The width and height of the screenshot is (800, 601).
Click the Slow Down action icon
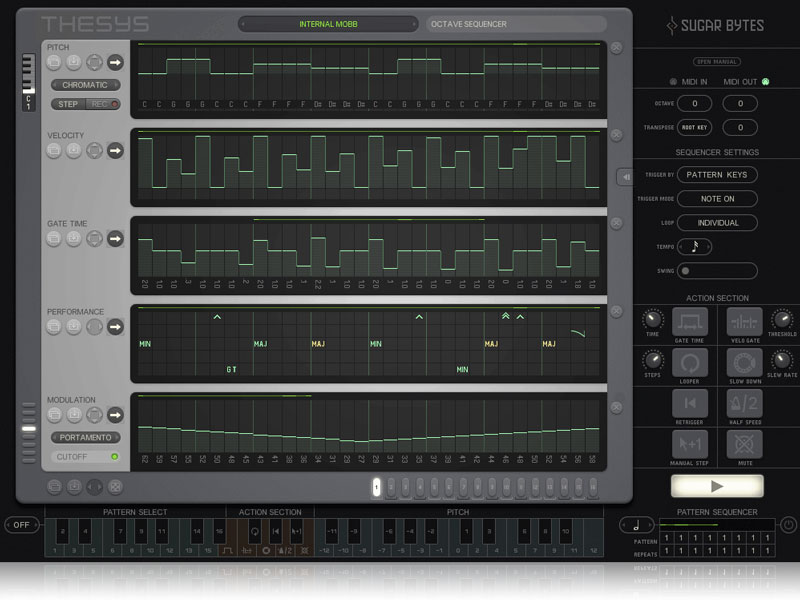743,362
